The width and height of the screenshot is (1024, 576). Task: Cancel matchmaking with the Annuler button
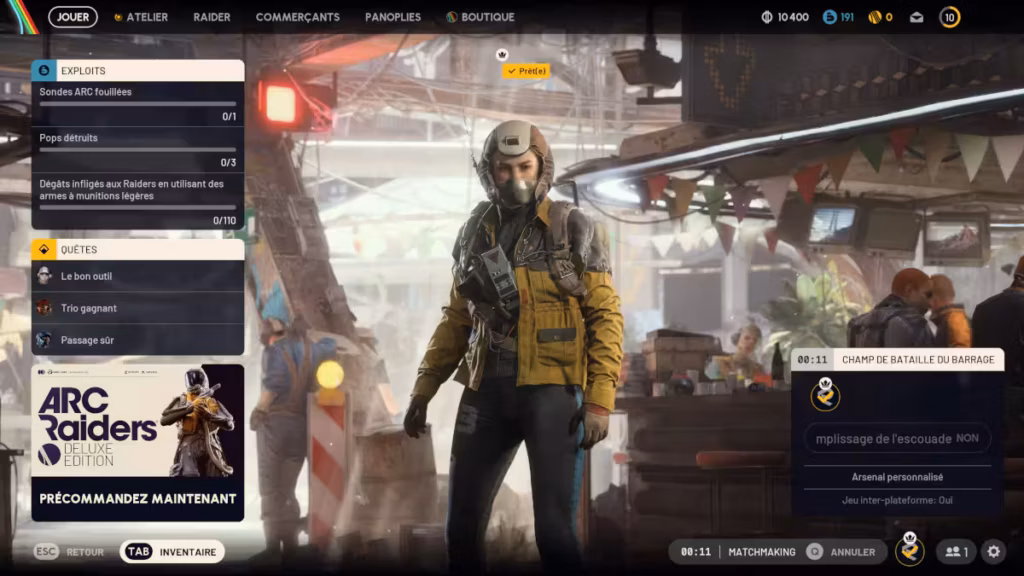click(844, 551)
